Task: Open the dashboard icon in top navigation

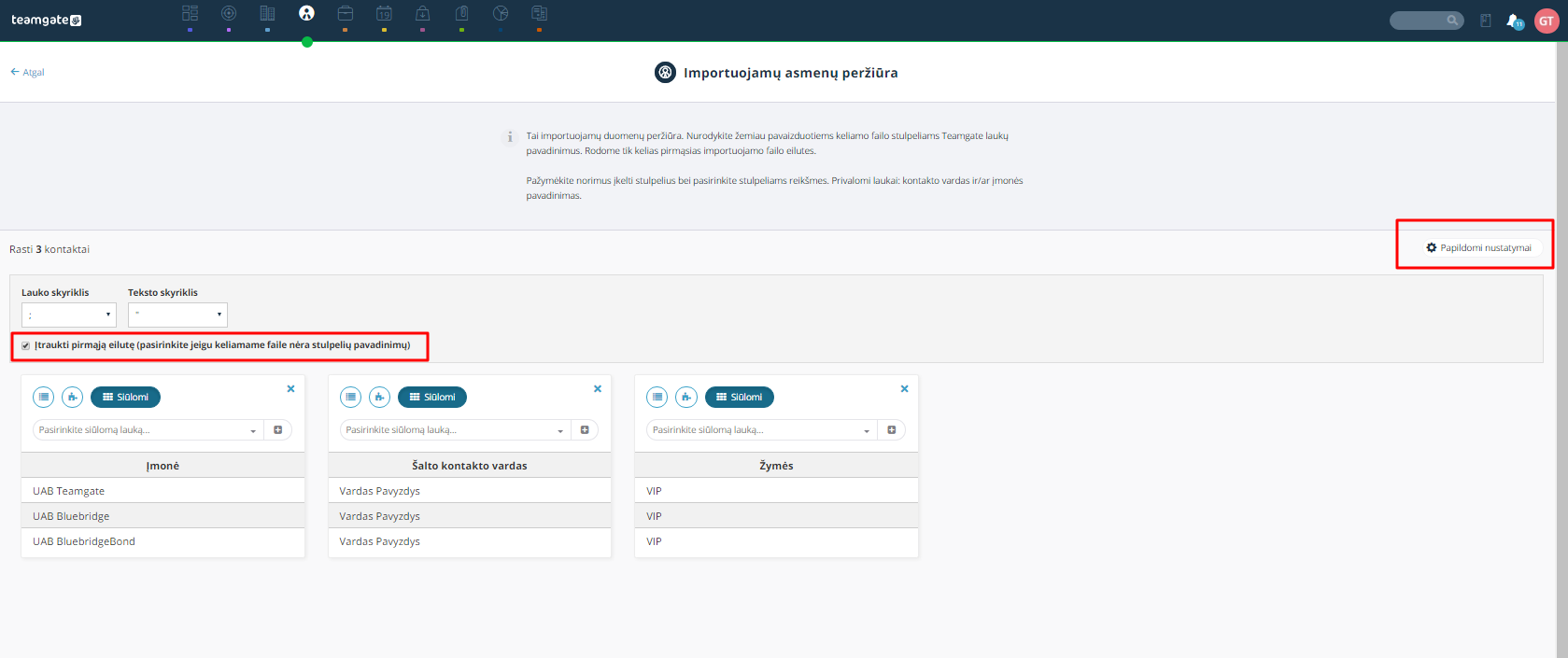Action: tap(191, 13)
